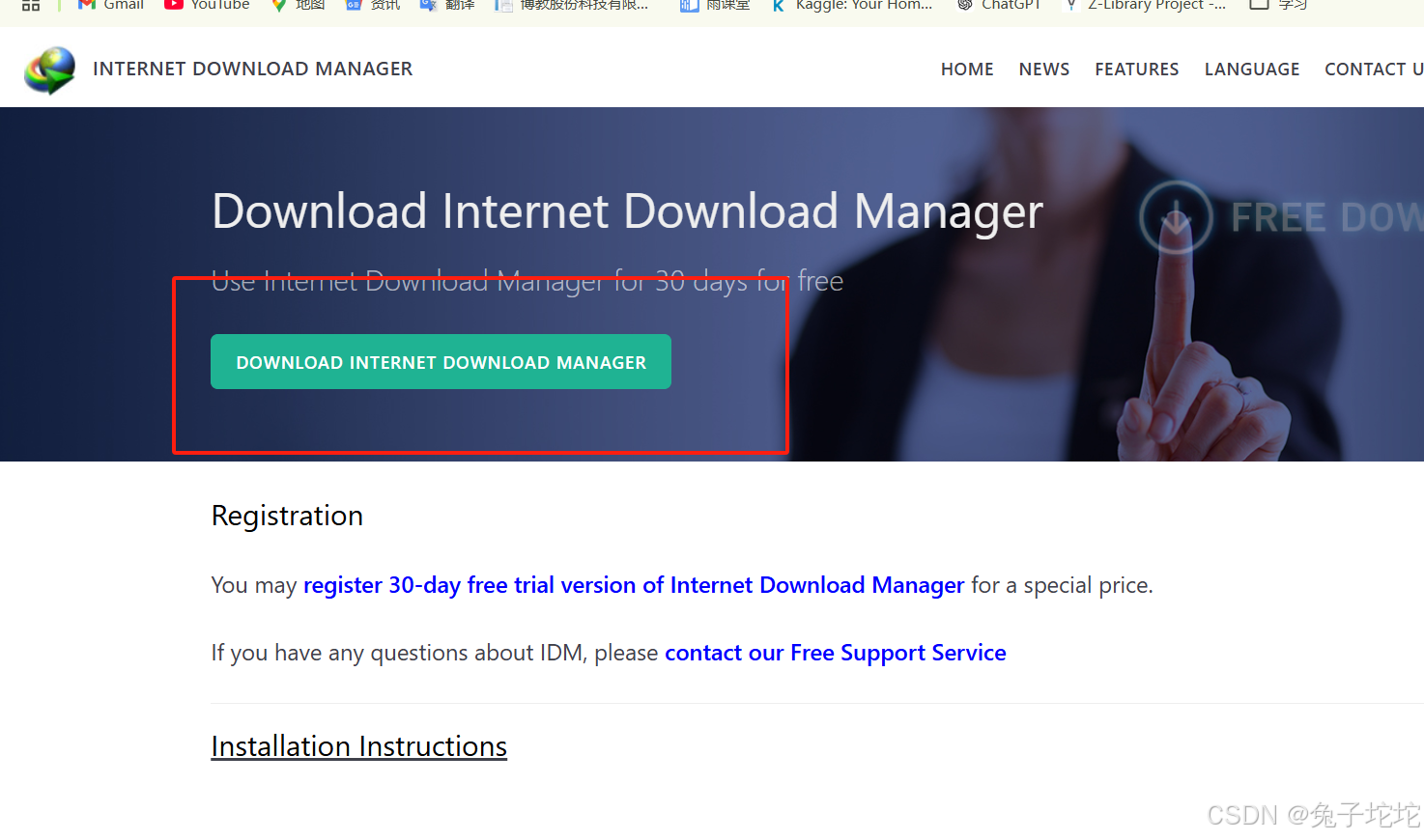Click the Download Internet Download Manager headline
Viewport: 1424px width, 840px height.
click(628, 211)
